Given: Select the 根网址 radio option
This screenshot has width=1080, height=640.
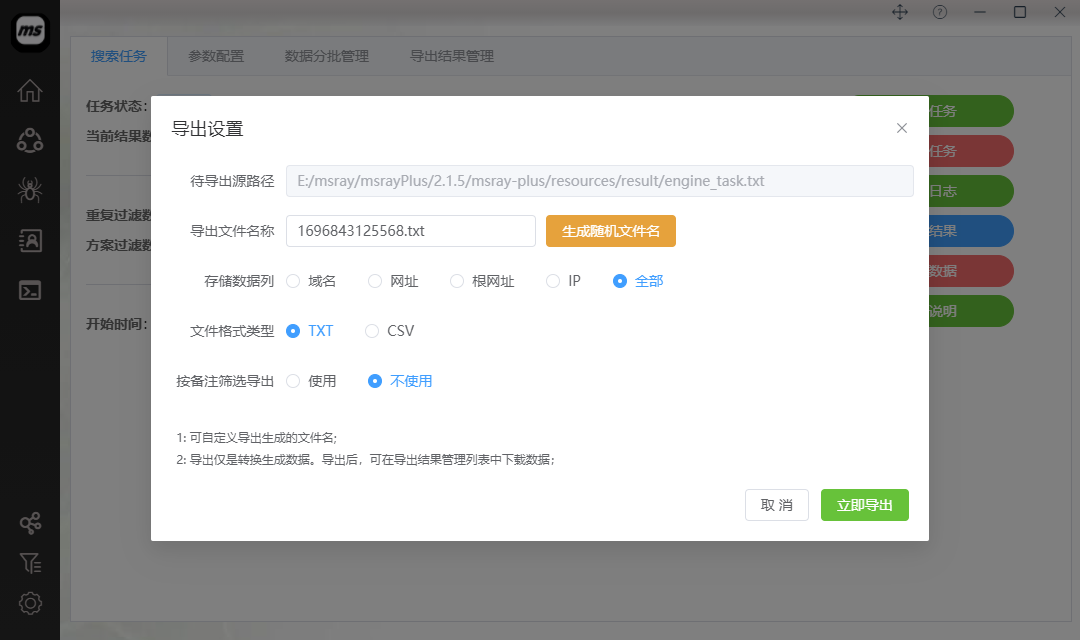Looking at the screenshot, I should [x=457, y=281].
